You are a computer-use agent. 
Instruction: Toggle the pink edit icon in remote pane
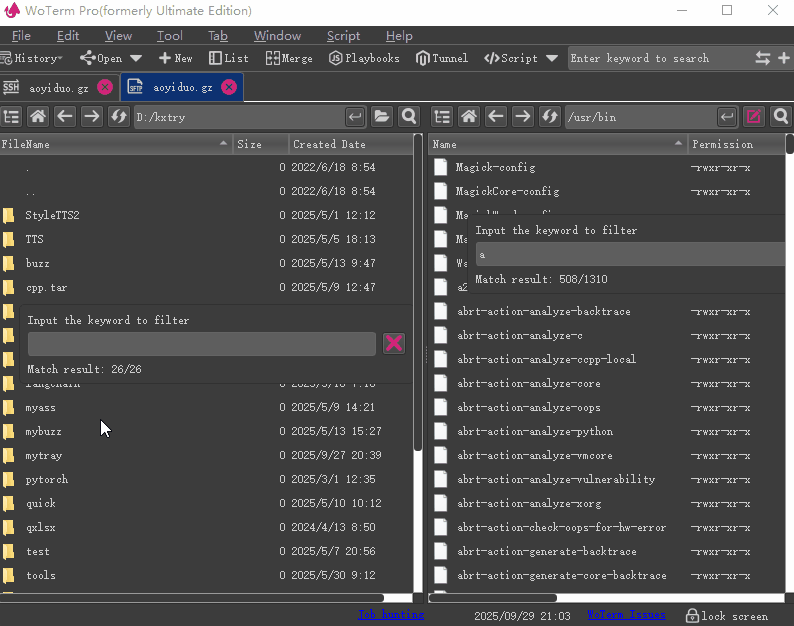tap(754, 117)
